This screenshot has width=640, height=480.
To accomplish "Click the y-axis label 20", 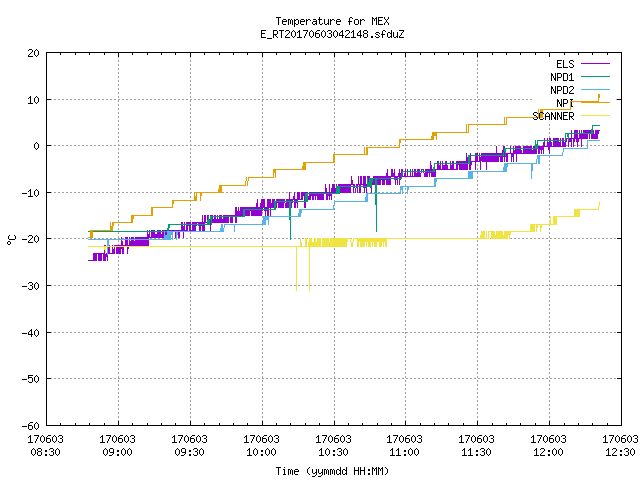I will [x=33, y=53].
